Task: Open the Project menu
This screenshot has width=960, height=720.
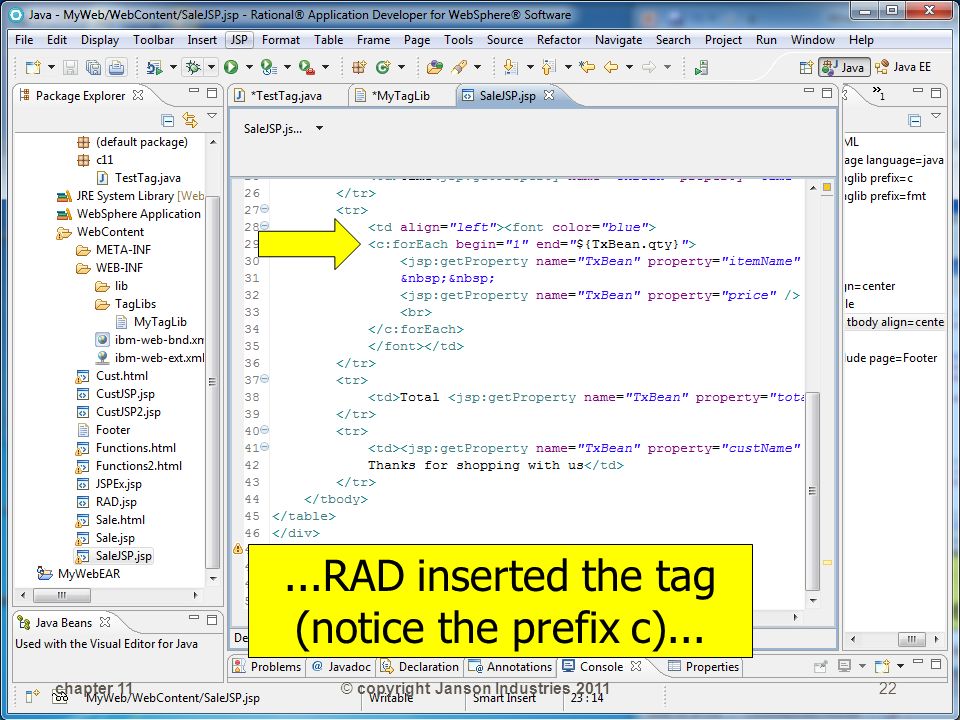Action: 723,40
